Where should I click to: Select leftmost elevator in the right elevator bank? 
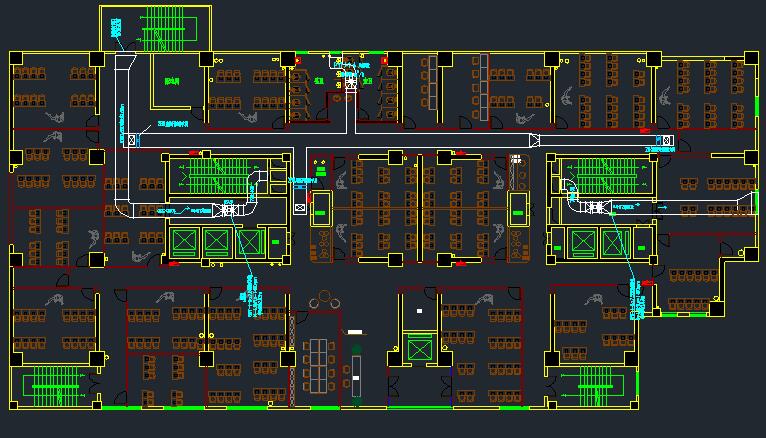(582, 241)
